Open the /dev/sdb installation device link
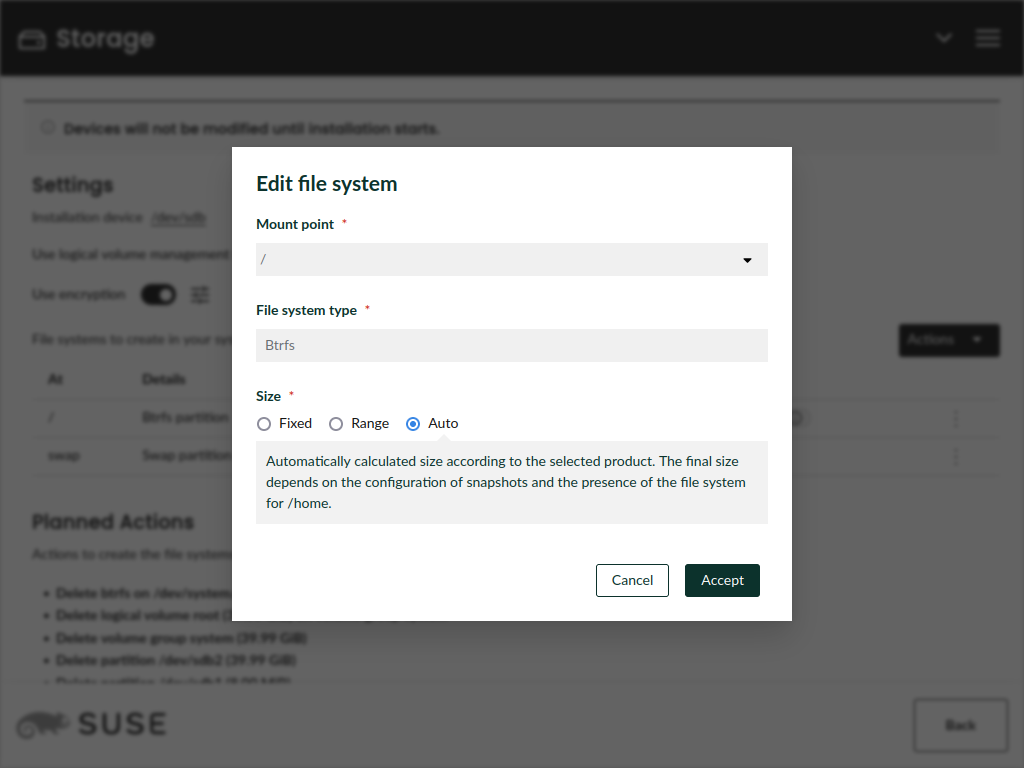 point(179,218)
